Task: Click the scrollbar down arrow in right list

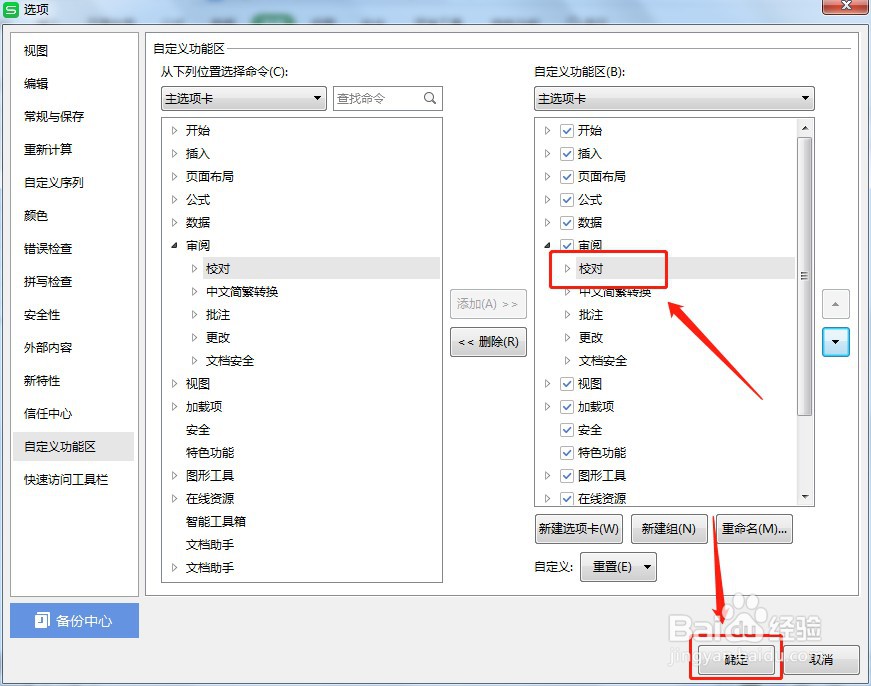Action: click(805, 497)
